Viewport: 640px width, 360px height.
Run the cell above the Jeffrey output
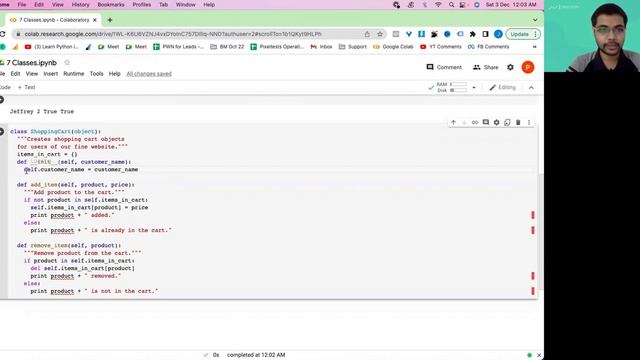click(2, 100)
